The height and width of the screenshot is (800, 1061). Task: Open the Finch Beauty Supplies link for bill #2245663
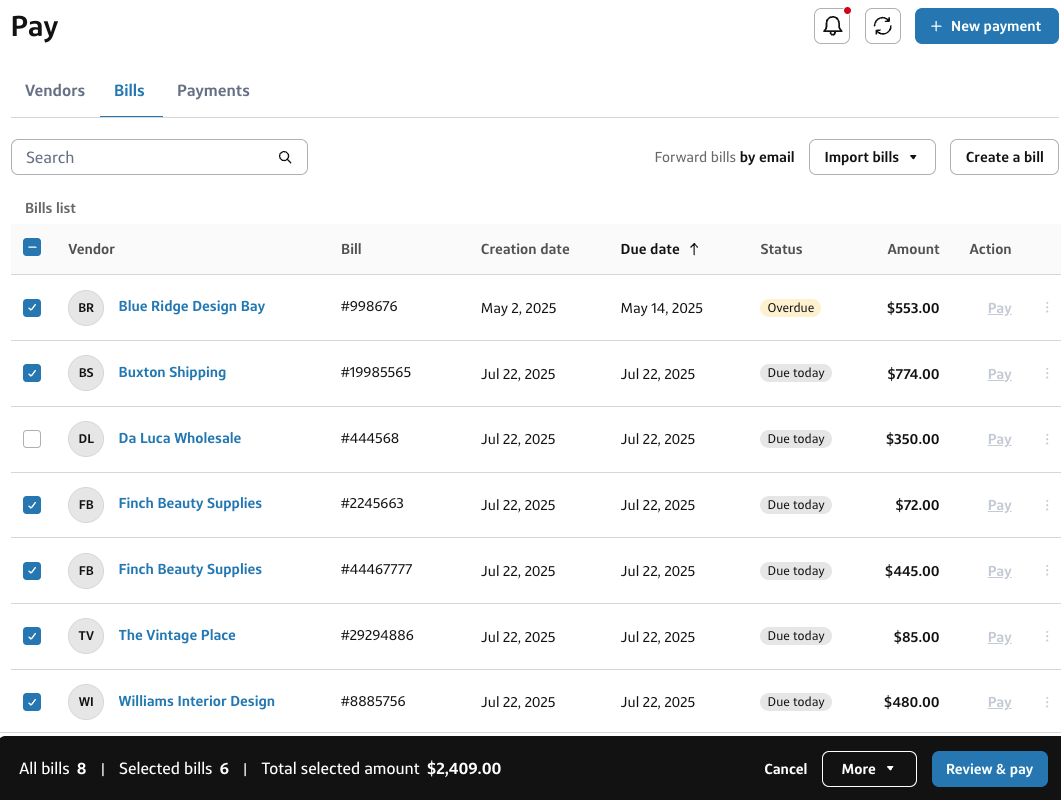[190, 504]
